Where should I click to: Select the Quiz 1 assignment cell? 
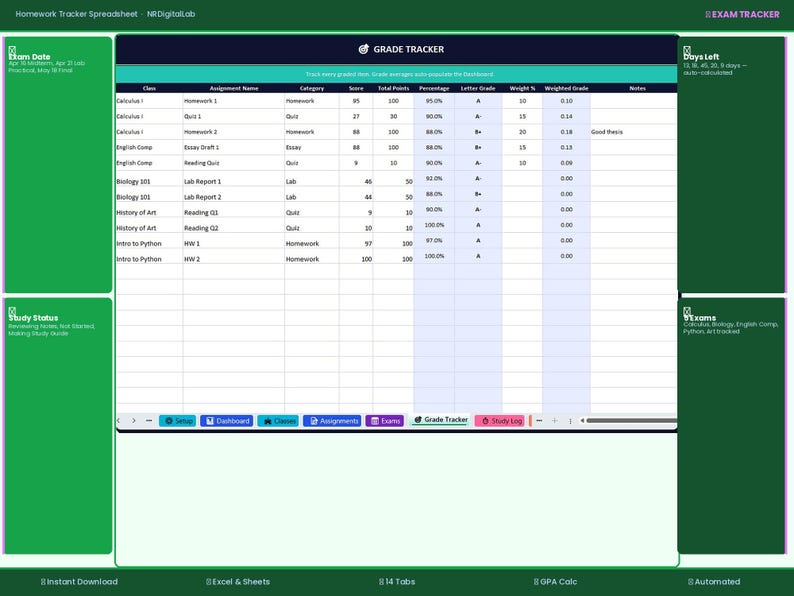(233, 116)
